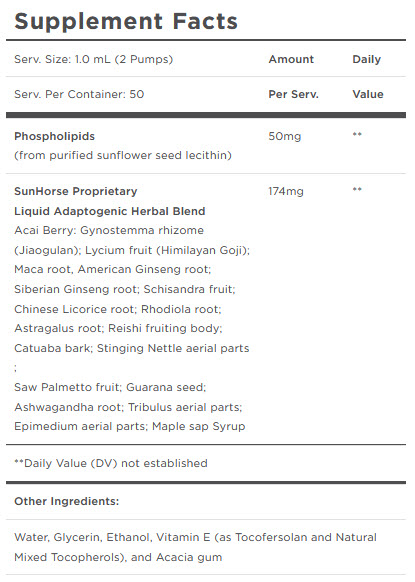Screen dimensions: 415x582
Task: Click the Siberian Ginseng root line
Action: [x=125, y=289]
